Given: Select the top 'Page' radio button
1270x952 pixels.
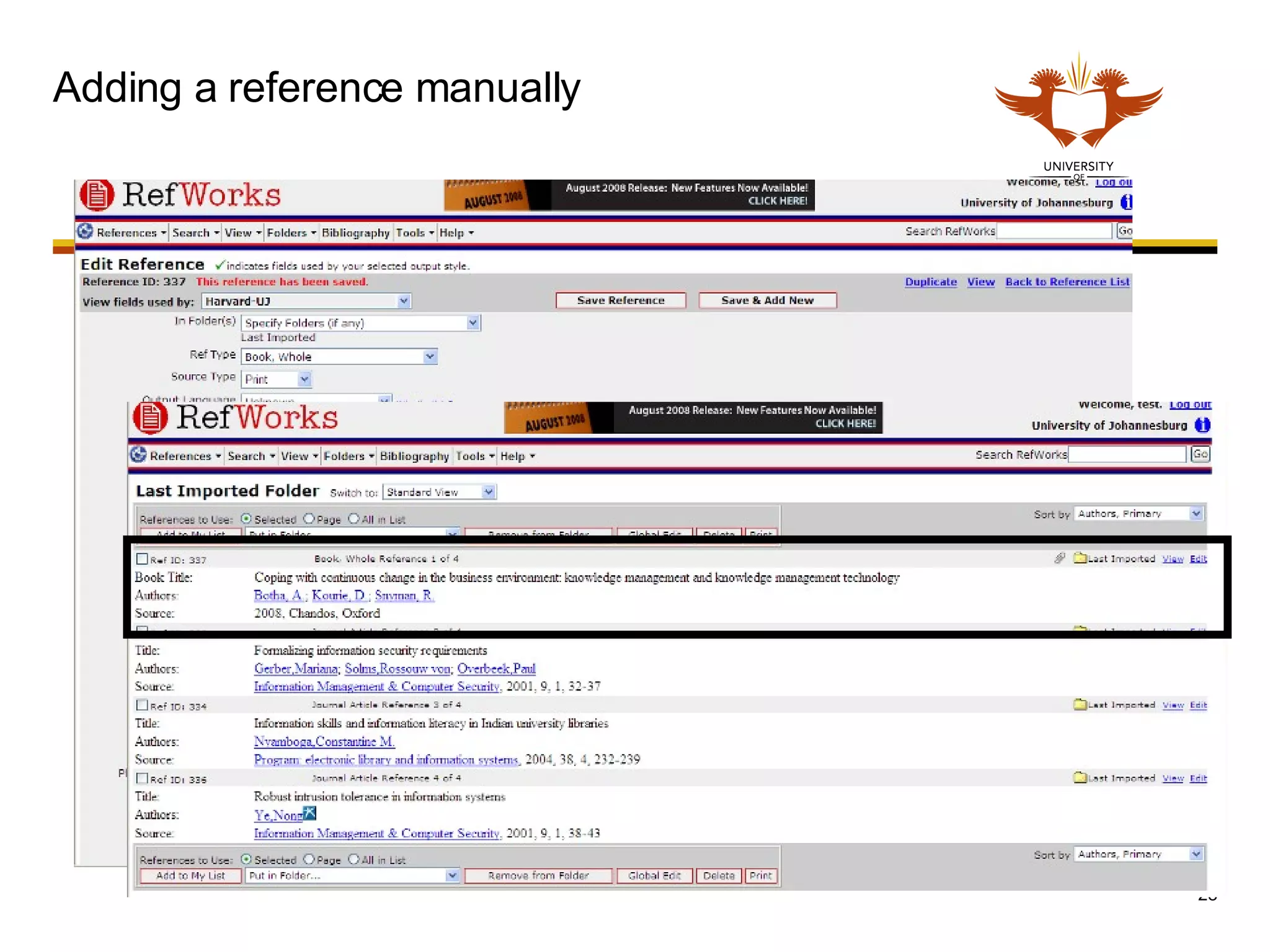Looking at the screenshot, I should coord(309,519).
